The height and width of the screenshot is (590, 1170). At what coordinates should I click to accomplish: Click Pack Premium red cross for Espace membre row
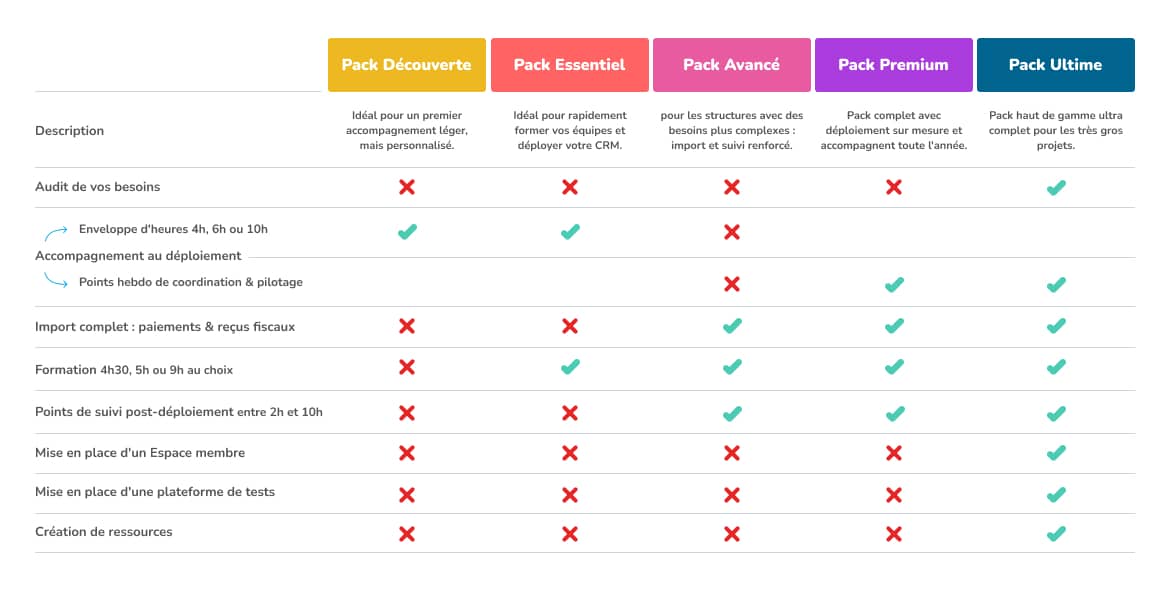pyautogui.click(x=894, y=453)
